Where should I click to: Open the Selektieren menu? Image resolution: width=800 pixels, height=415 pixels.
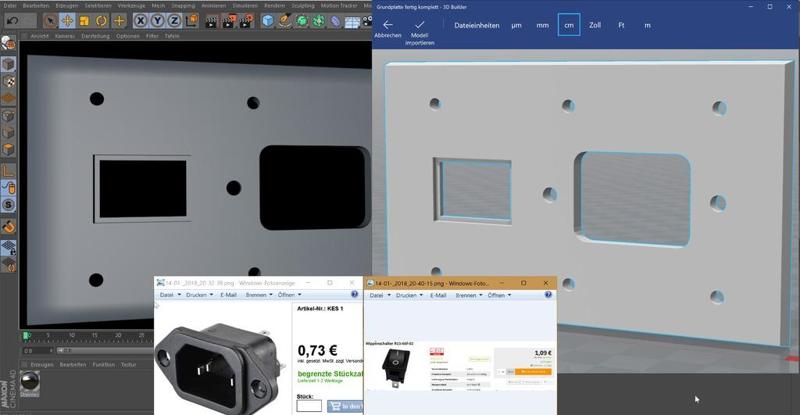(98, 6)
